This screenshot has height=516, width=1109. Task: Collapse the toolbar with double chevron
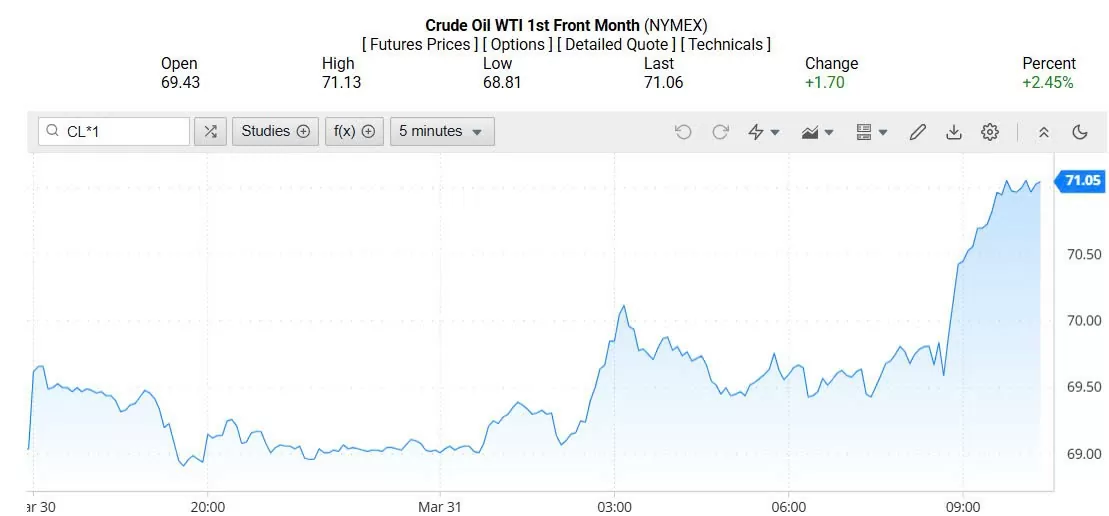click(1043, 132)
